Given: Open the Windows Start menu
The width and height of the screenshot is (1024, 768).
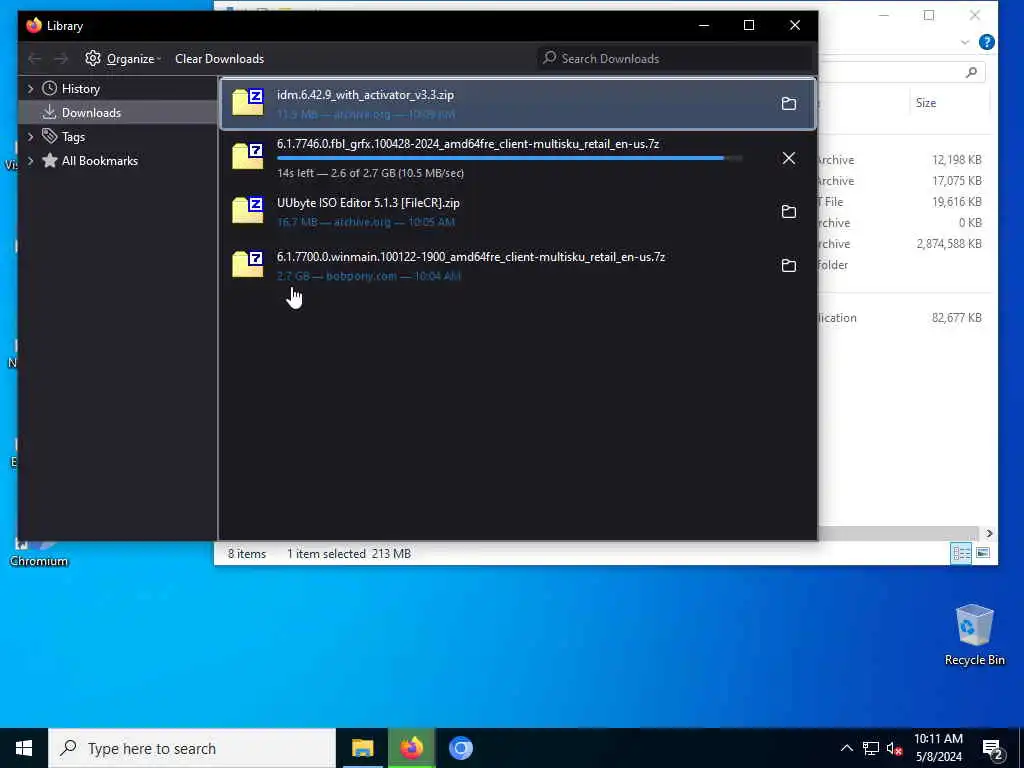Looking at the screenshot, I should (24, 748).
